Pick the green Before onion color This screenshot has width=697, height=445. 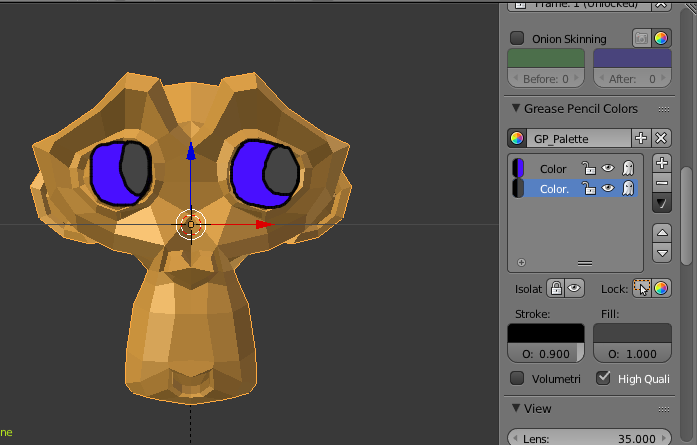point(546,59)
